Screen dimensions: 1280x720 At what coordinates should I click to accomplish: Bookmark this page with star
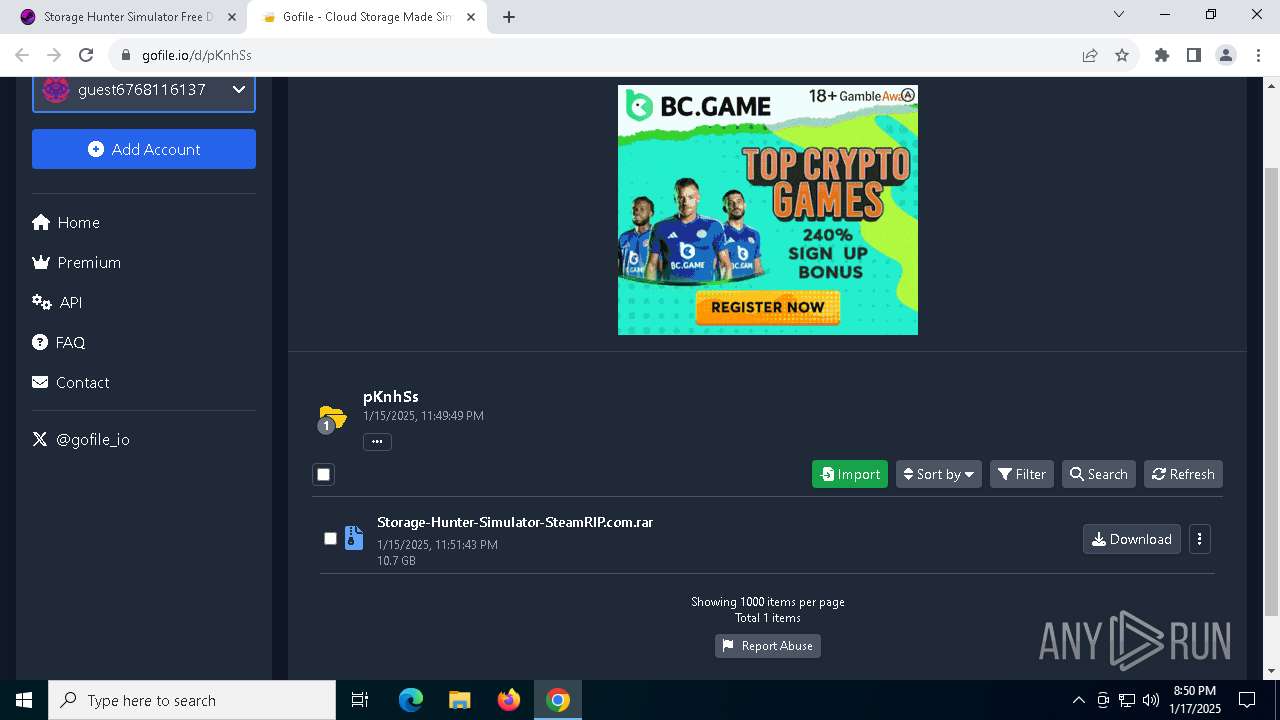pos(1122,56)
